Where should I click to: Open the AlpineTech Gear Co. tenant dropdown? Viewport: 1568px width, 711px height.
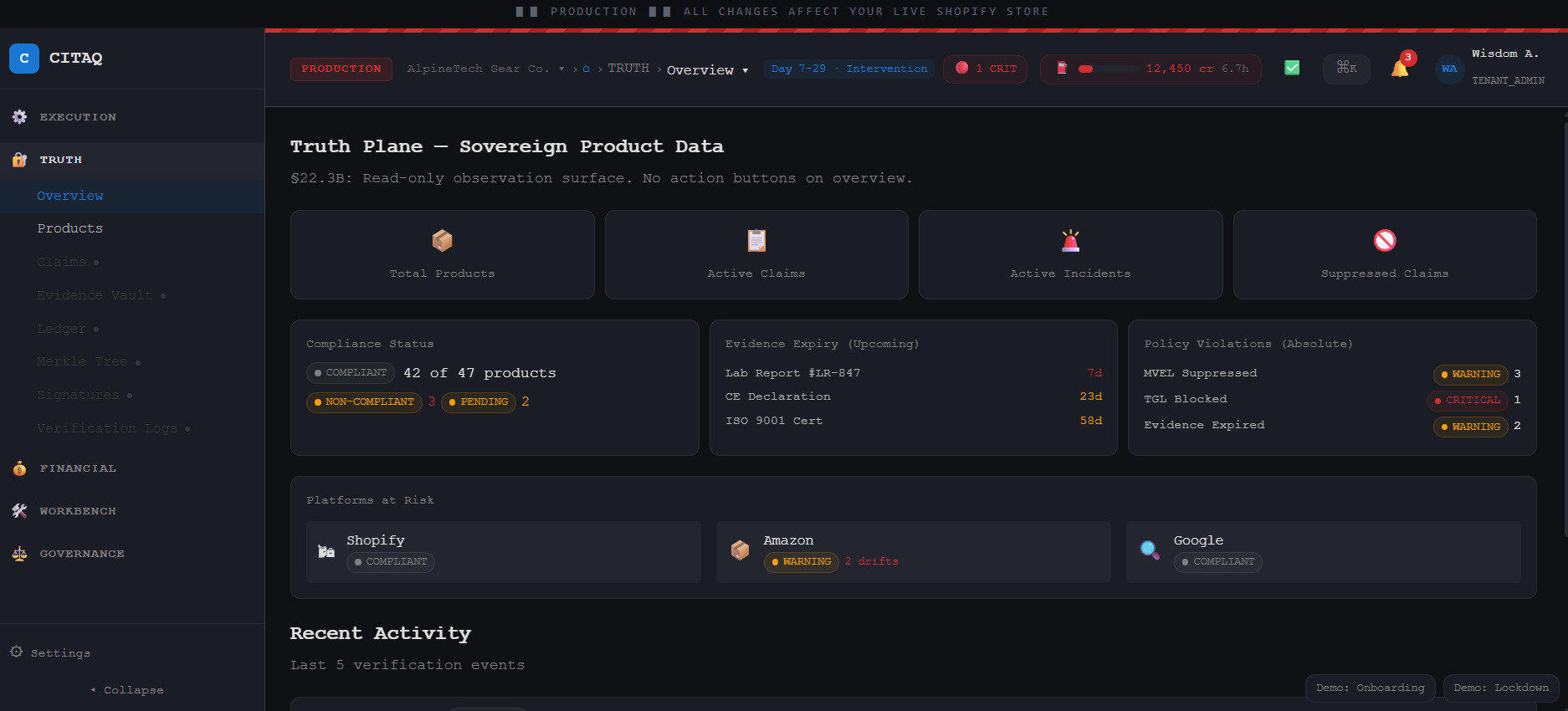(x=486, y=69)
